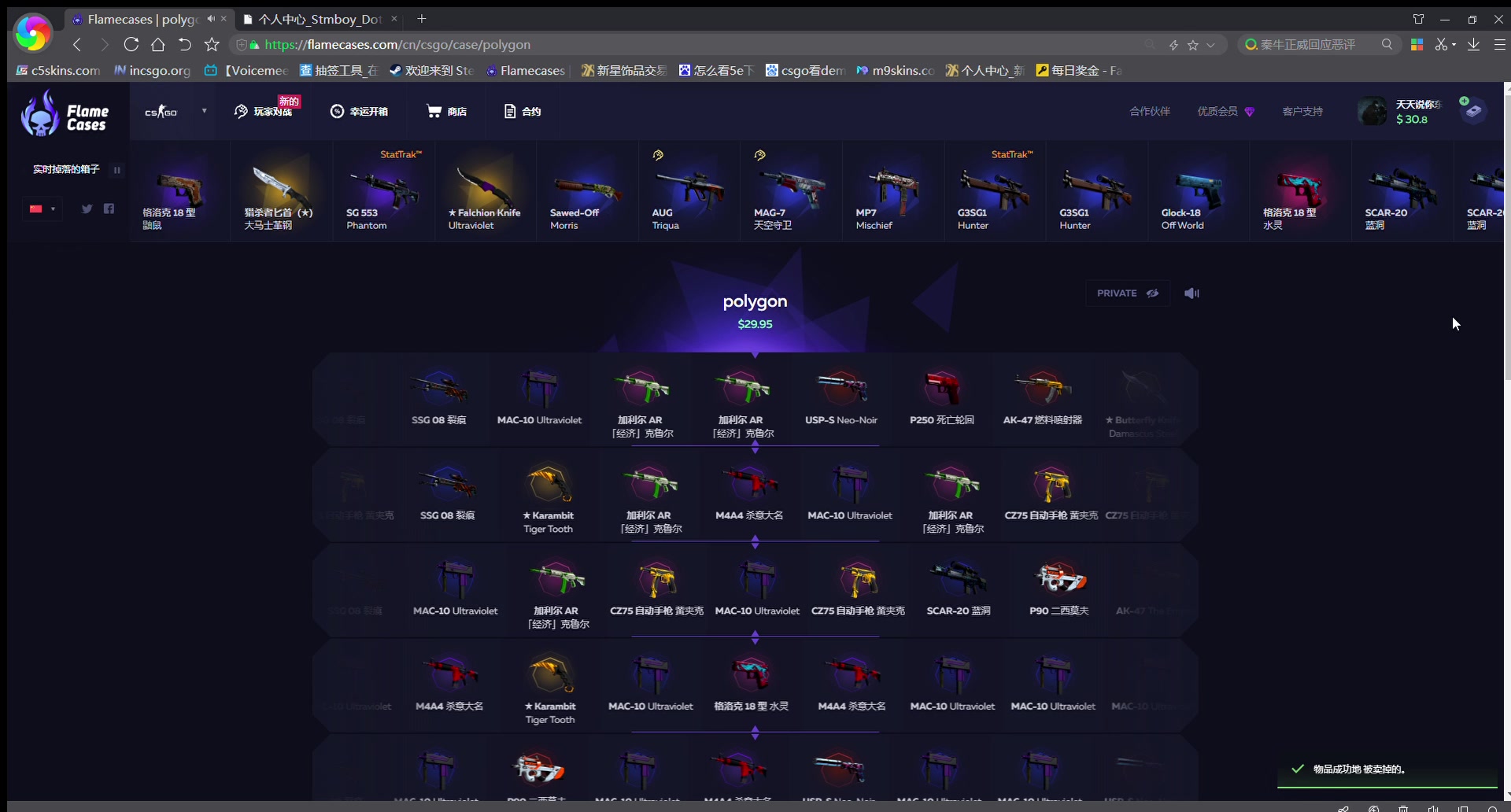The width and height of the screenshot is (1511, 812).
Task: Reload the current page
Action: tap(131, 45)
